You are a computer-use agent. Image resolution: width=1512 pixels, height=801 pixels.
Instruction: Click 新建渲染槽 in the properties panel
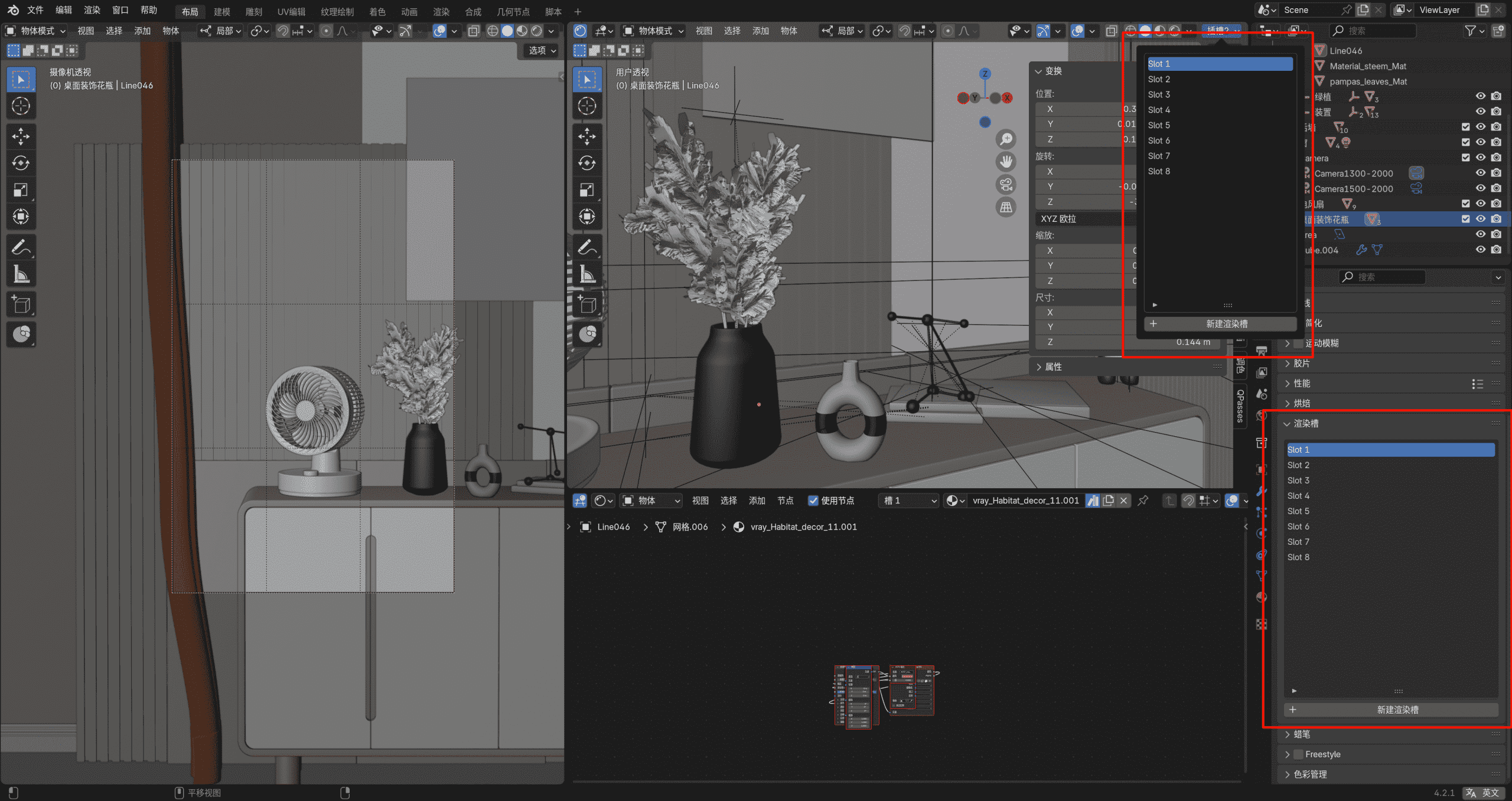click(x=1391, y=710)
